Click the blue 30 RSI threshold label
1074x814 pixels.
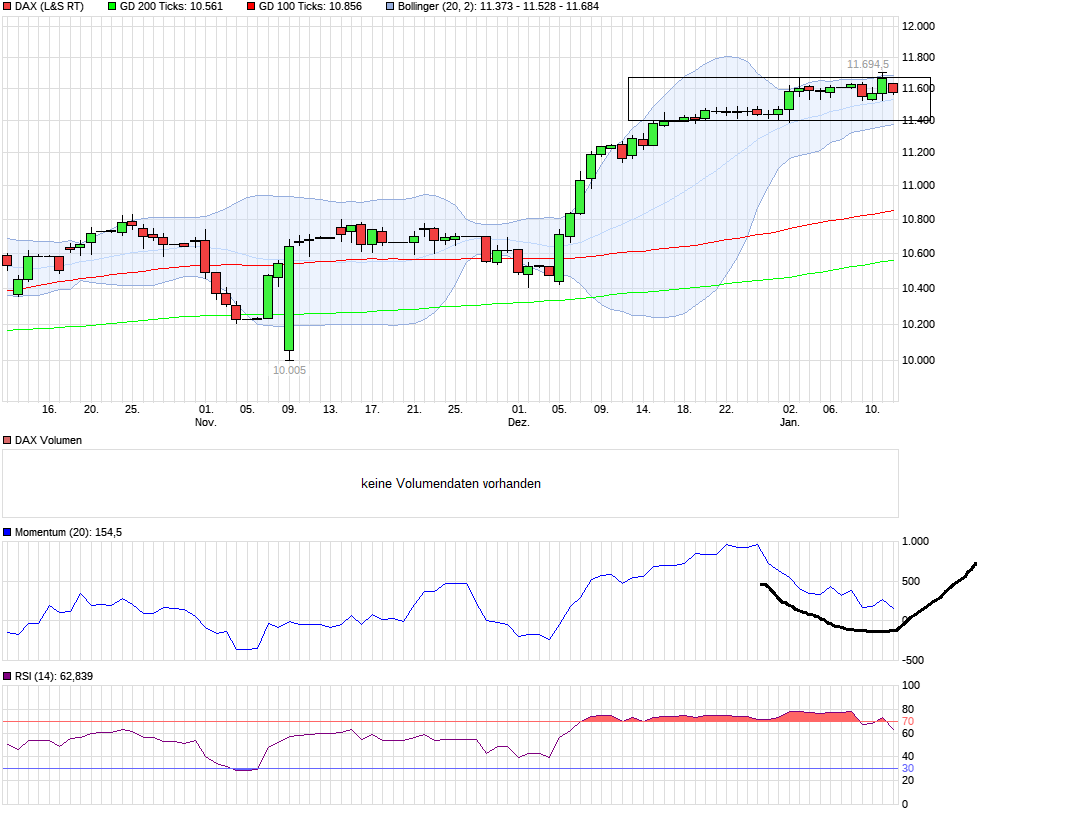(908, 769)
